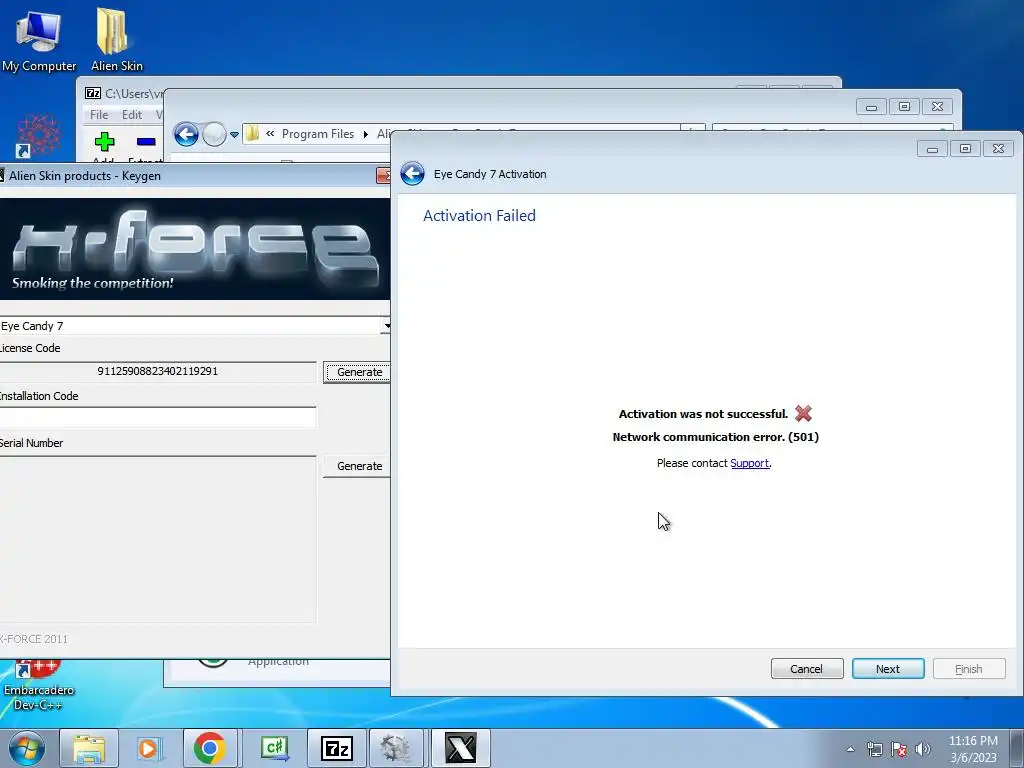Click the back arrow in Eye Candy 7 Activation

click(x=412, y=174)
